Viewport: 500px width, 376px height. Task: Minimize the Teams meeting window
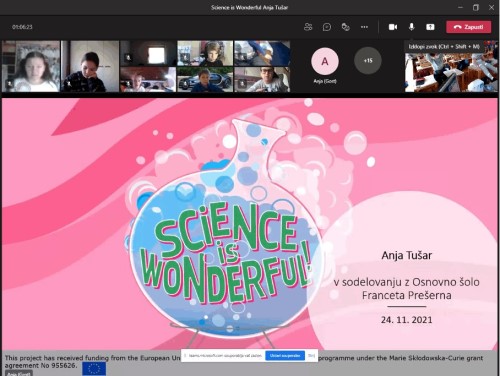(460, 7)
